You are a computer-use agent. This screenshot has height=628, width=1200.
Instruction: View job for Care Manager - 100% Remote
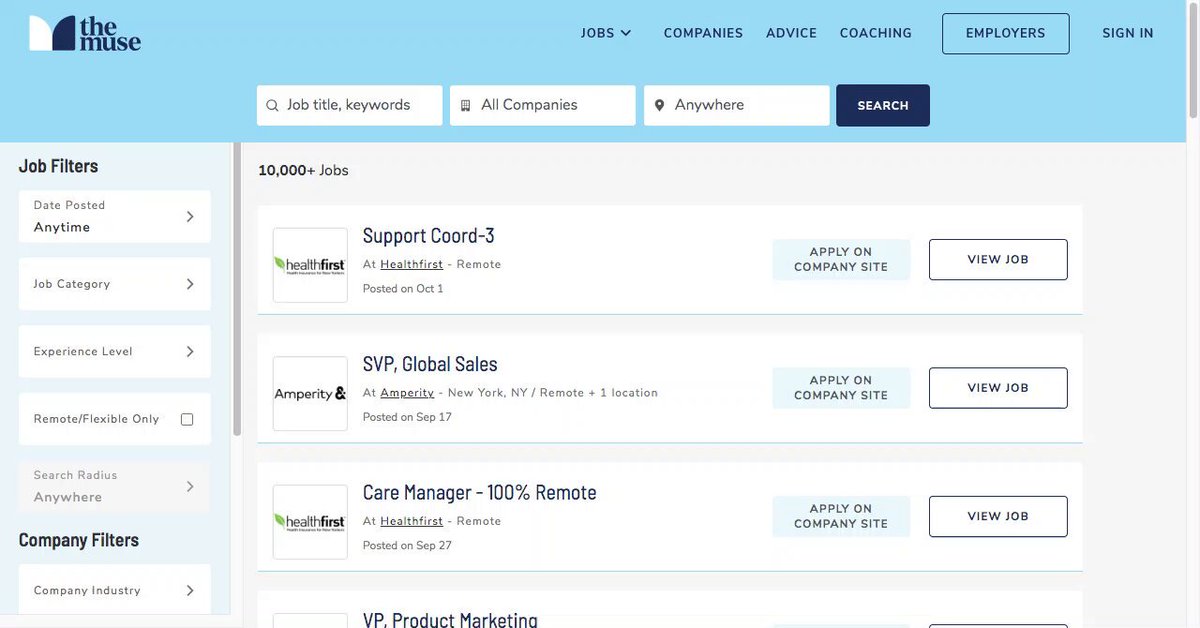(998, 516)
